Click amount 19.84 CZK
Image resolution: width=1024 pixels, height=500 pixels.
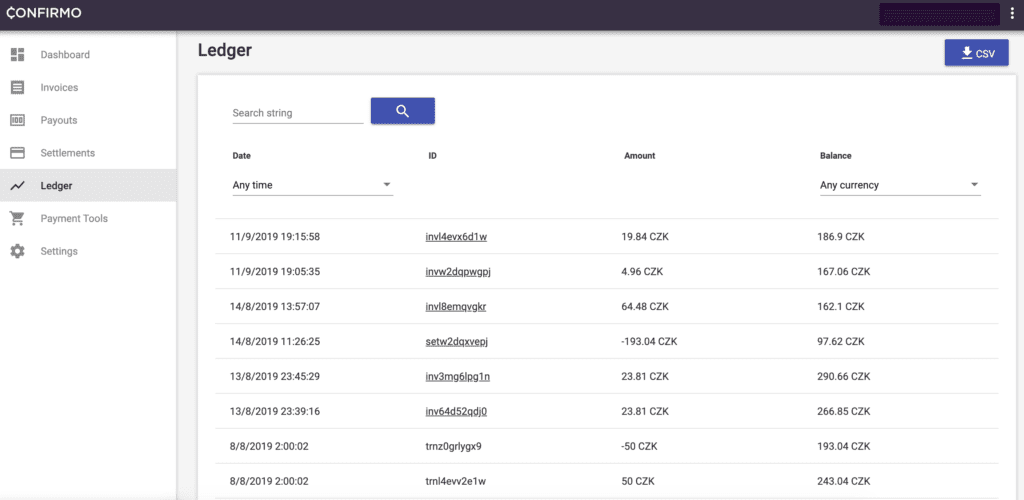tap(645, 237)
